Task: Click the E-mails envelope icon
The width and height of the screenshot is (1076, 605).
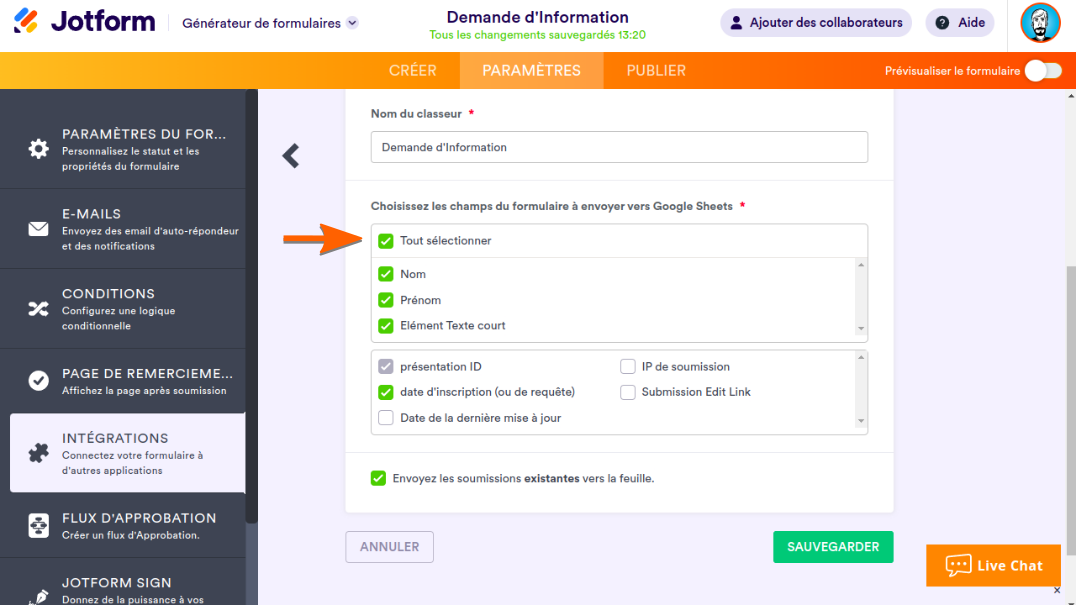Action: tap(38, 229)
